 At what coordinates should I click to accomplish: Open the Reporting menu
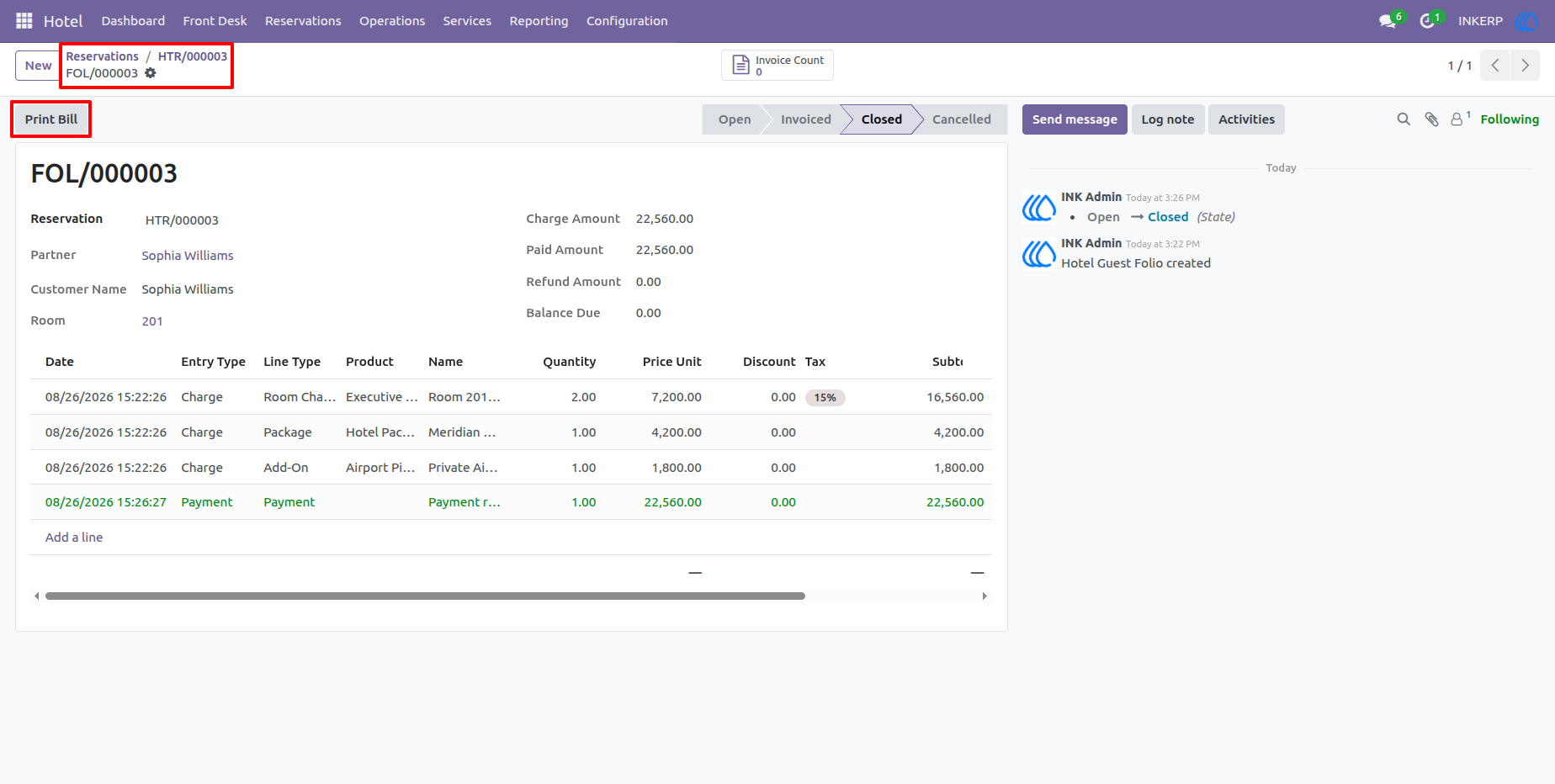tap(539, 21)
